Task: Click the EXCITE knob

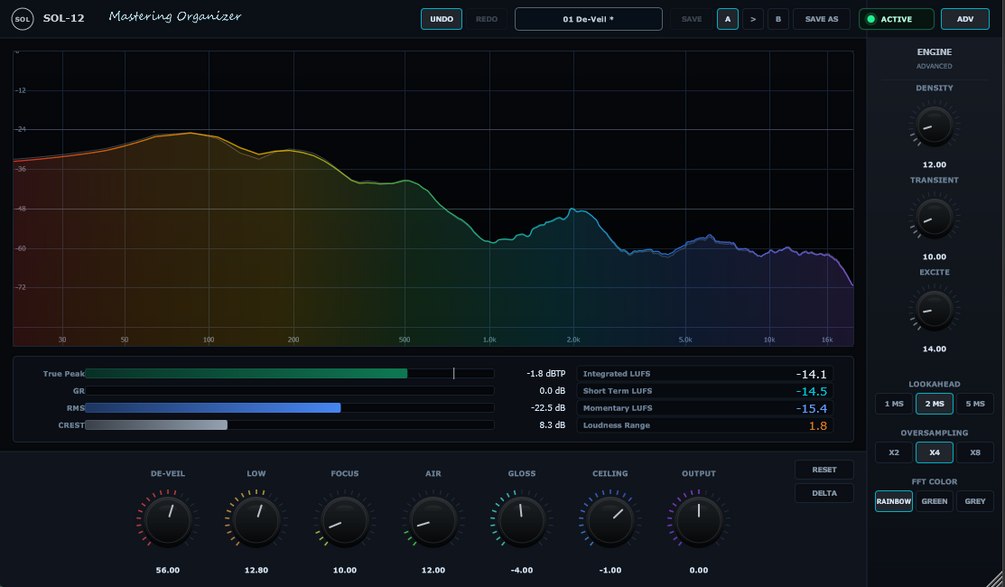Action: [934, 310]
